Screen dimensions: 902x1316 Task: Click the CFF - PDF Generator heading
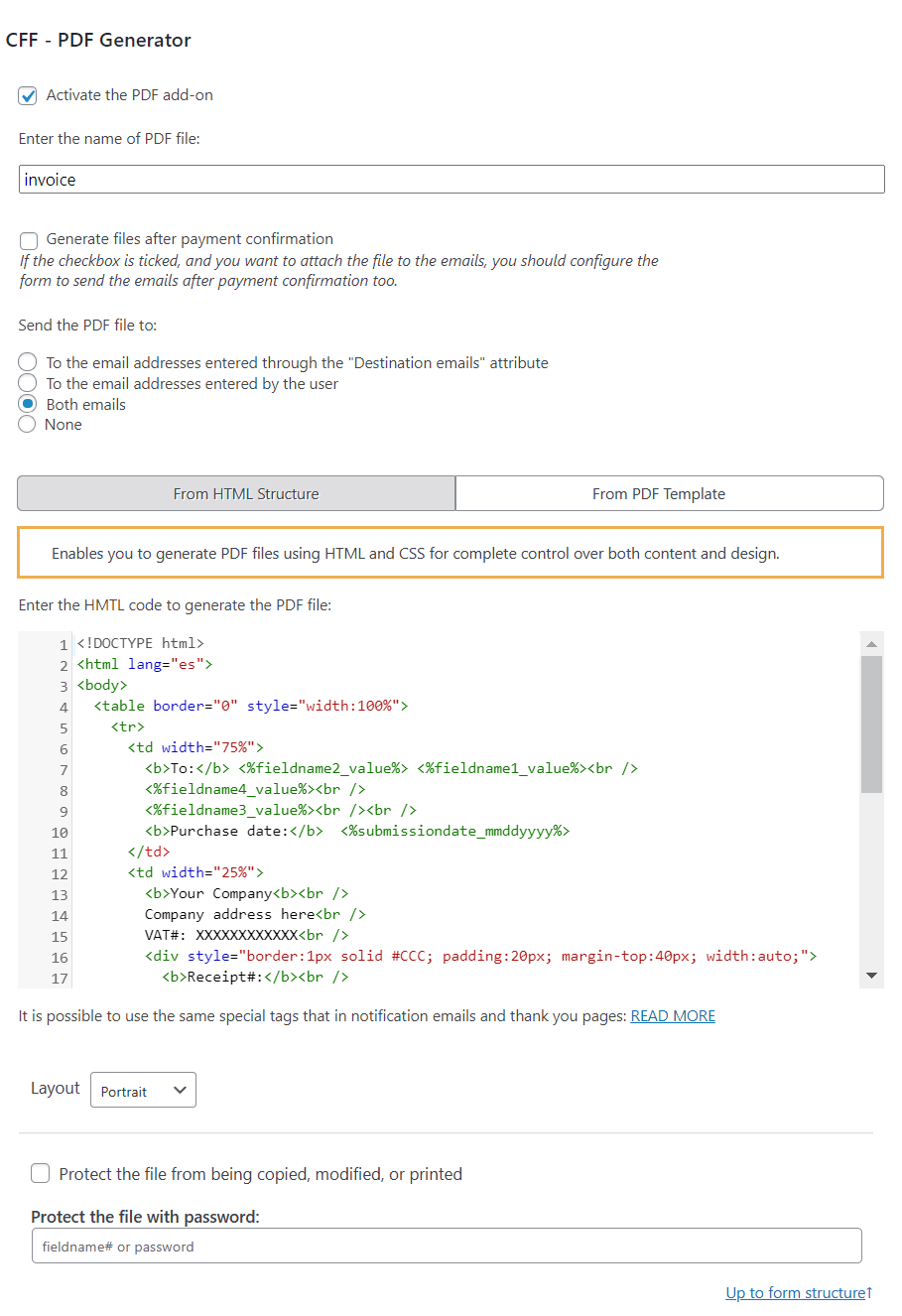98,40
